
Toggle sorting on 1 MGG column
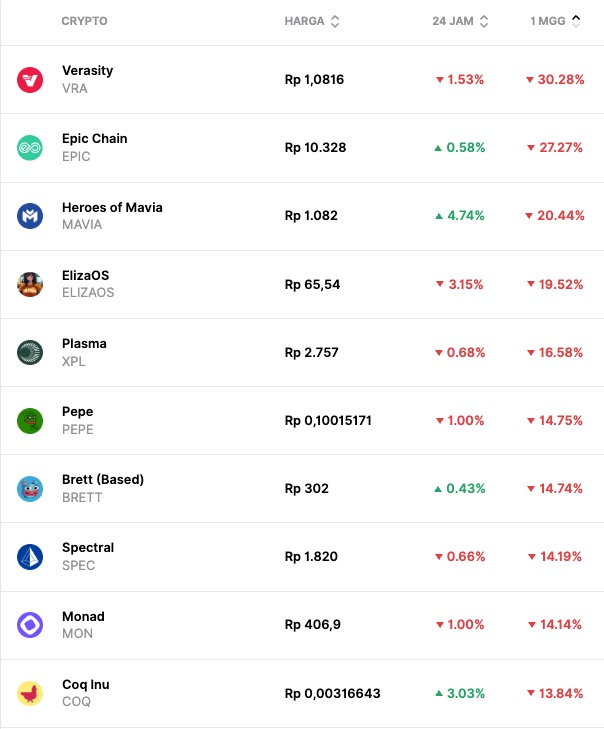[555, 21]
